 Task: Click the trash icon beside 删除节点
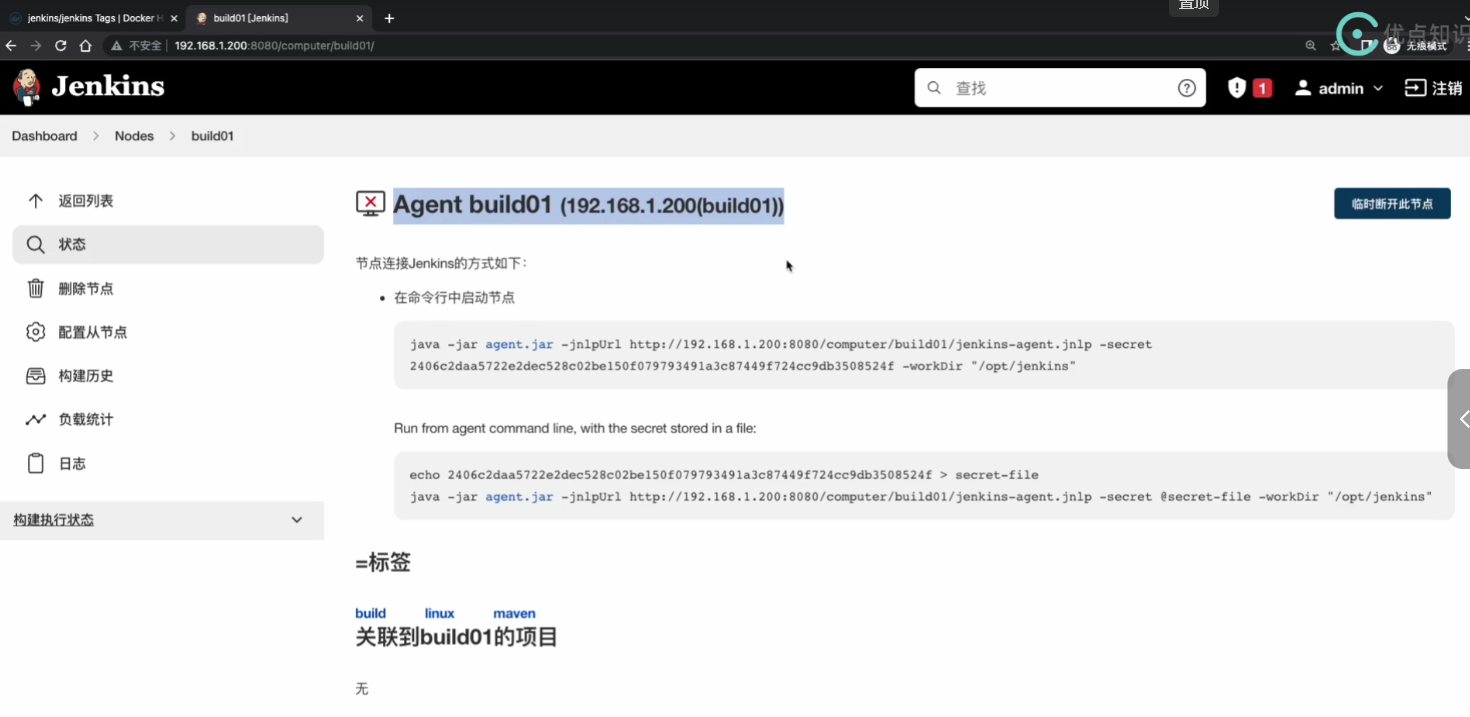coord(36,289)
